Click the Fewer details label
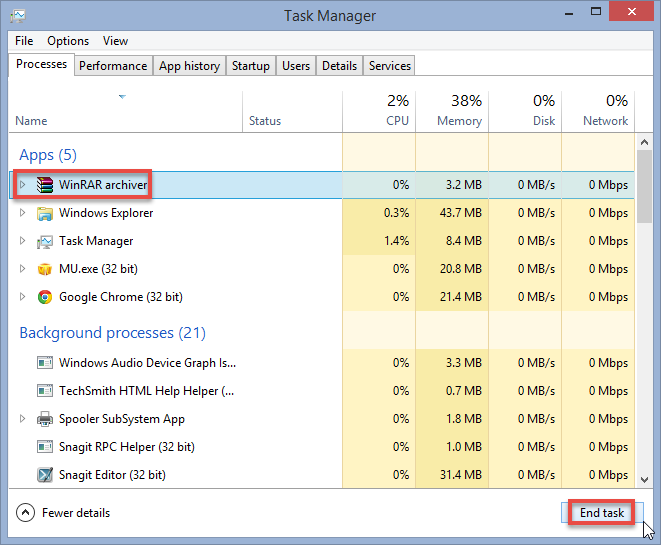 coord(76,513)
